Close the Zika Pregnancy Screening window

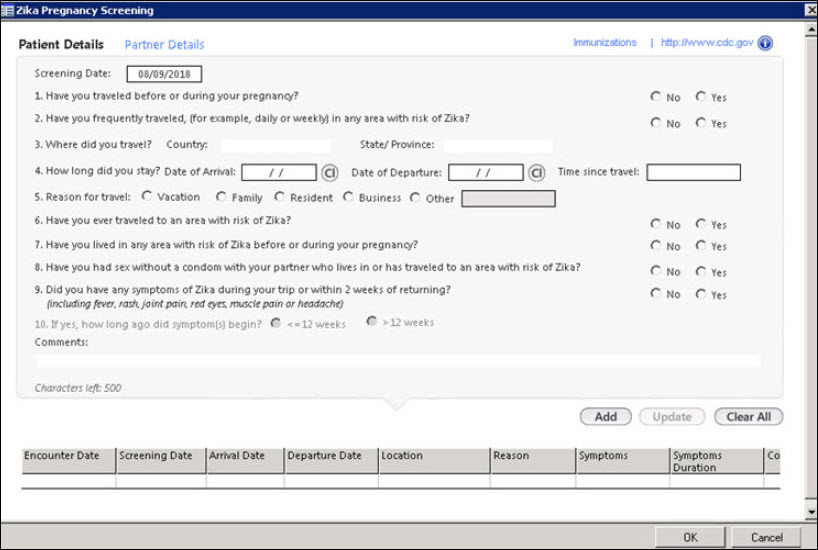(811, 10)
